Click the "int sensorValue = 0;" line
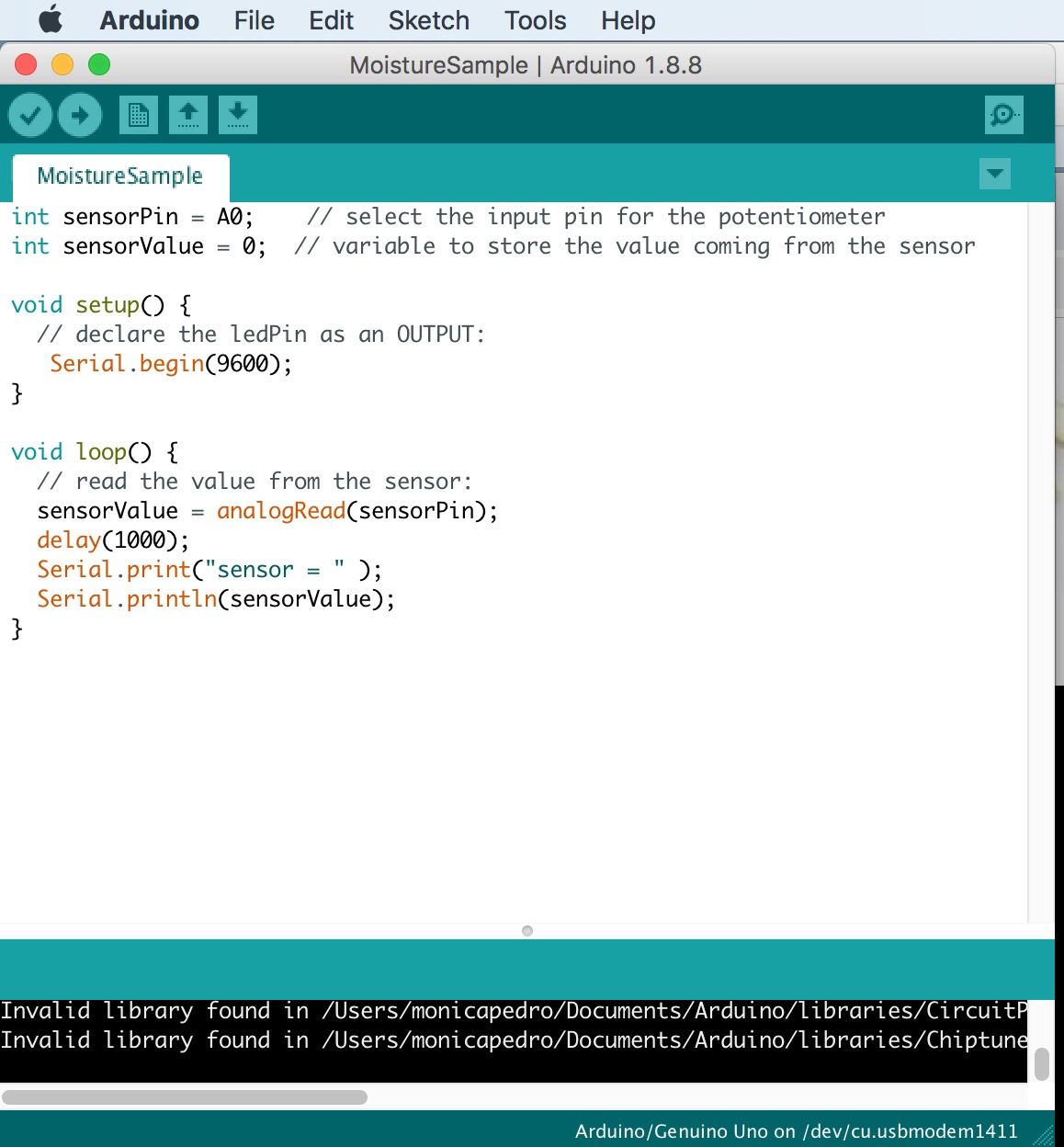 tap(139, 246)
